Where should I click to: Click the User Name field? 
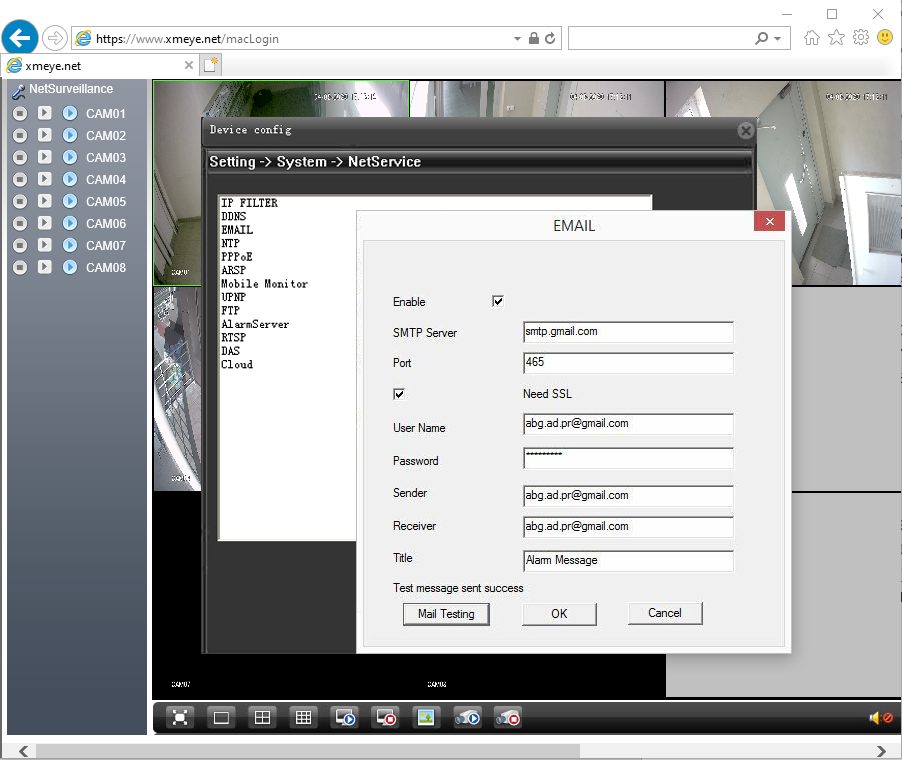coord(628,424)
